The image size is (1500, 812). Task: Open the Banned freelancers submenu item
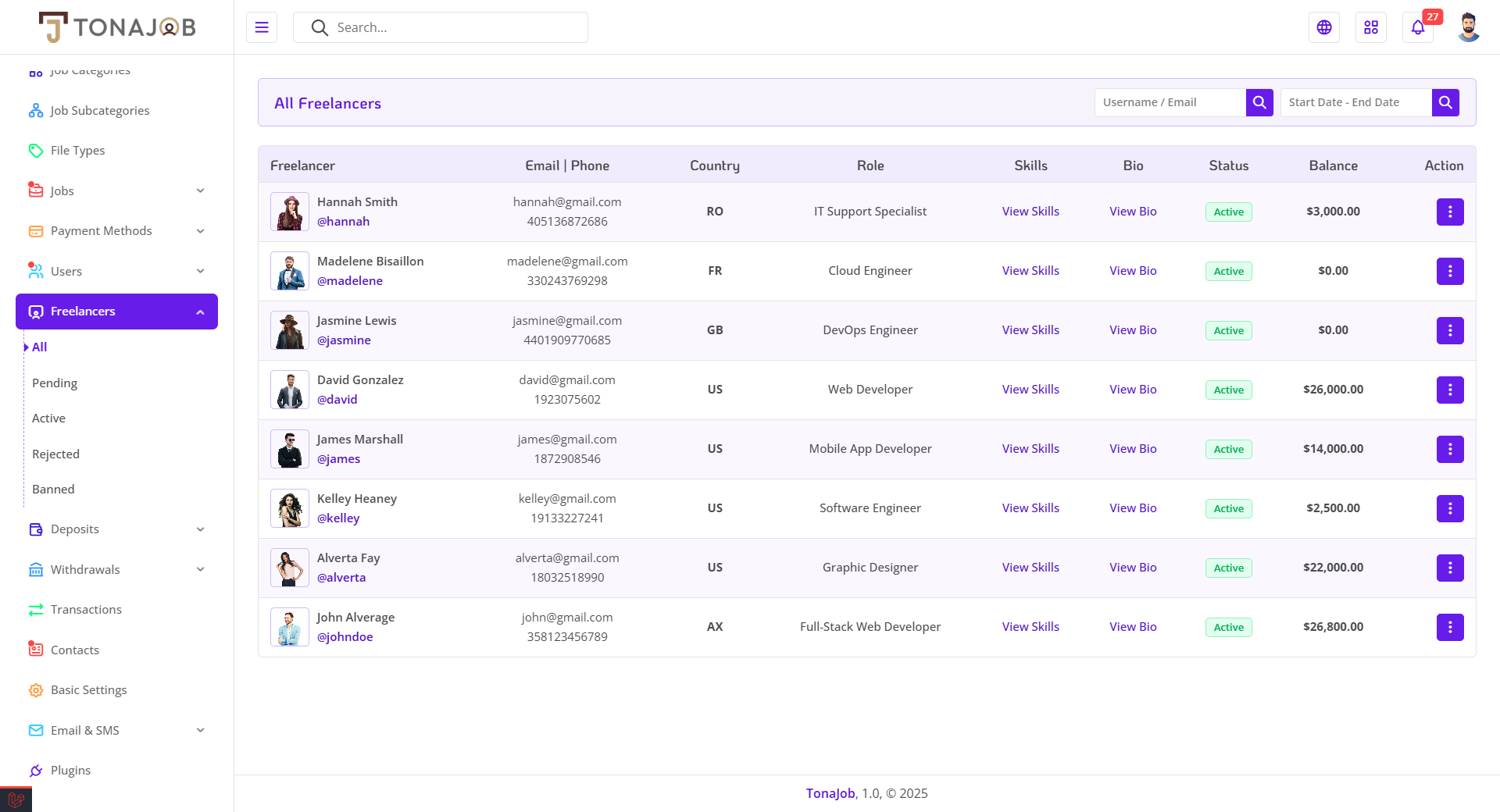53,490
